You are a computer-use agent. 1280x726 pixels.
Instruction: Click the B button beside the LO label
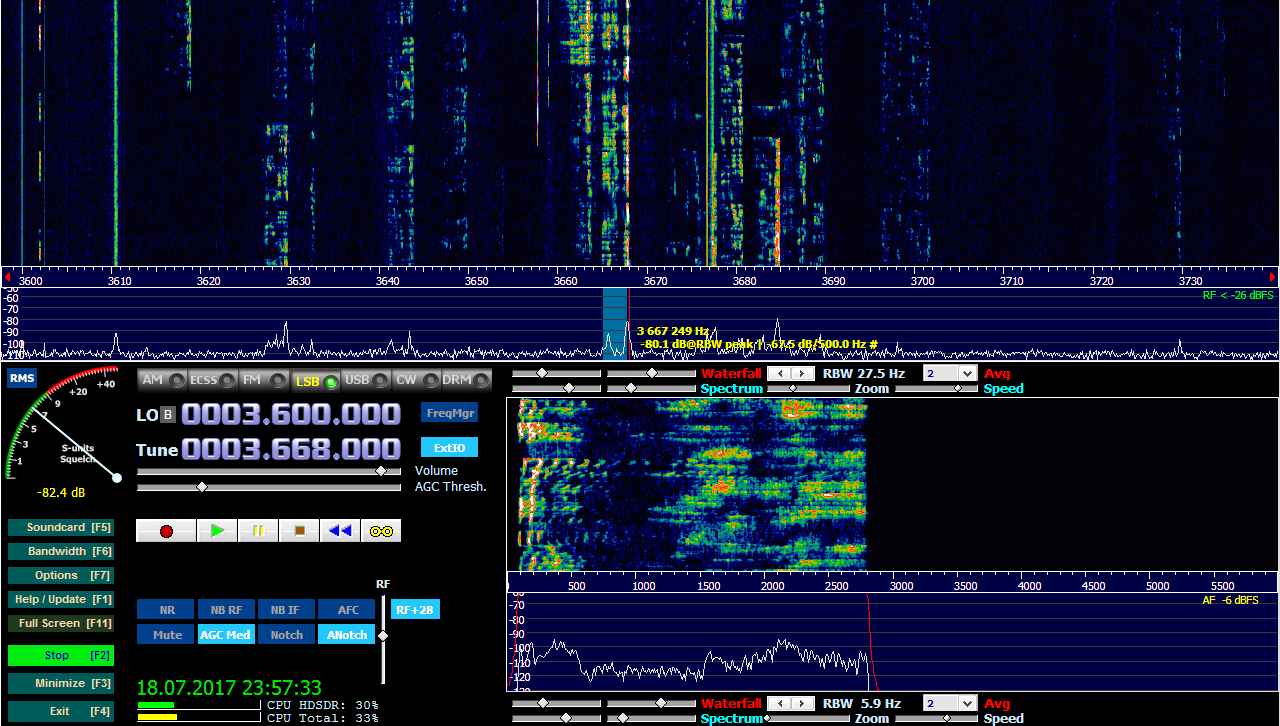tap(167, 414)
